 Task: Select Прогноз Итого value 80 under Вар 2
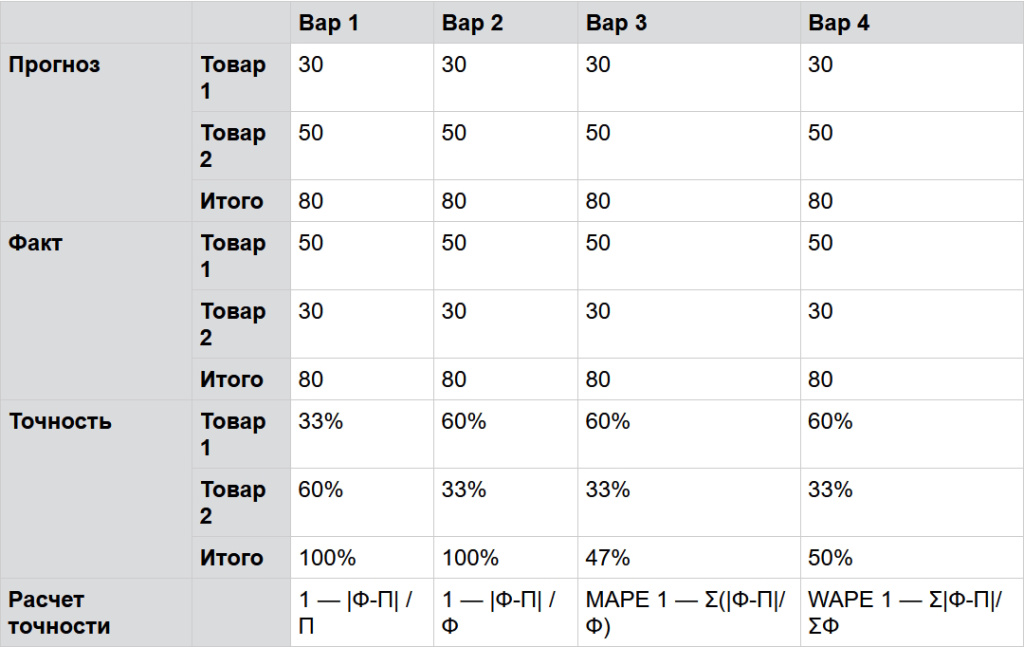pos(454,201)
